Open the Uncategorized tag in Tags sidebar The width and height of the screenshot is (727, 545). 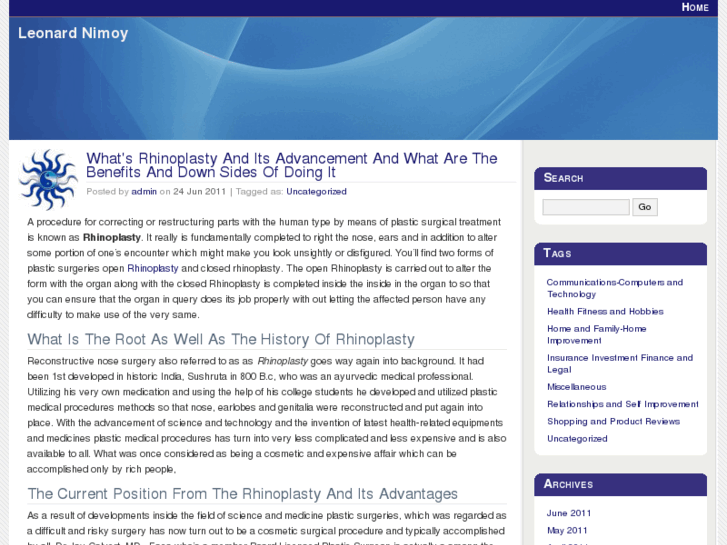pos(577,439)
